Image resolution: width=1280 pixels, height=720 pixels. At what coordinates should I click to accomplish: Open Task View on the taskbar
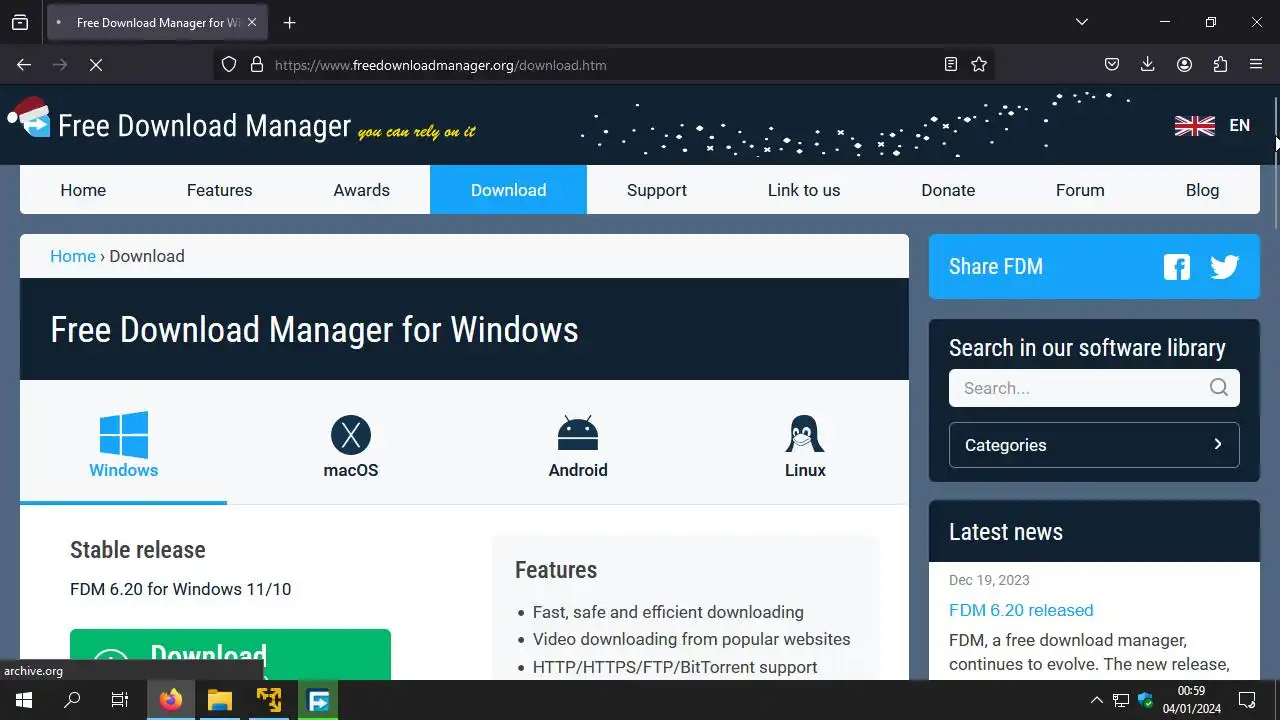(x=120, y=700)
